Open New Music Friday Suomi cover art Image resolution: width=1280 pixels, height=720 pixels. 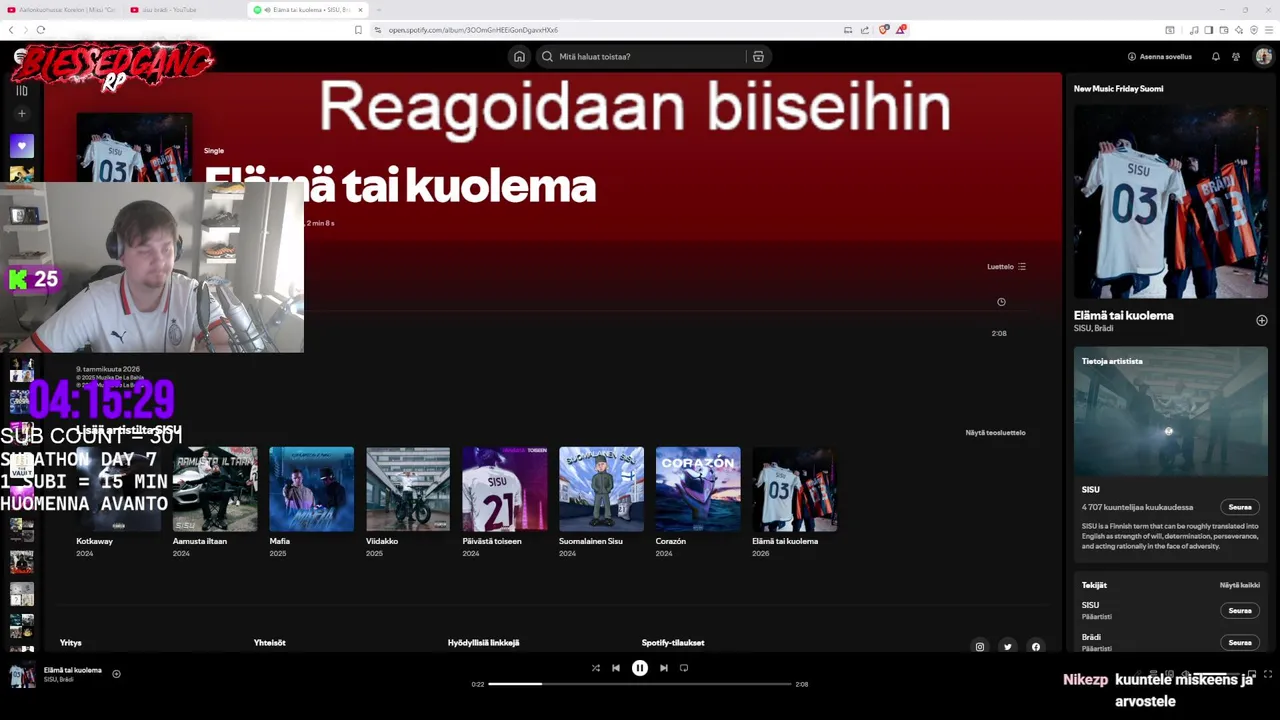(x=1171, y=202)
